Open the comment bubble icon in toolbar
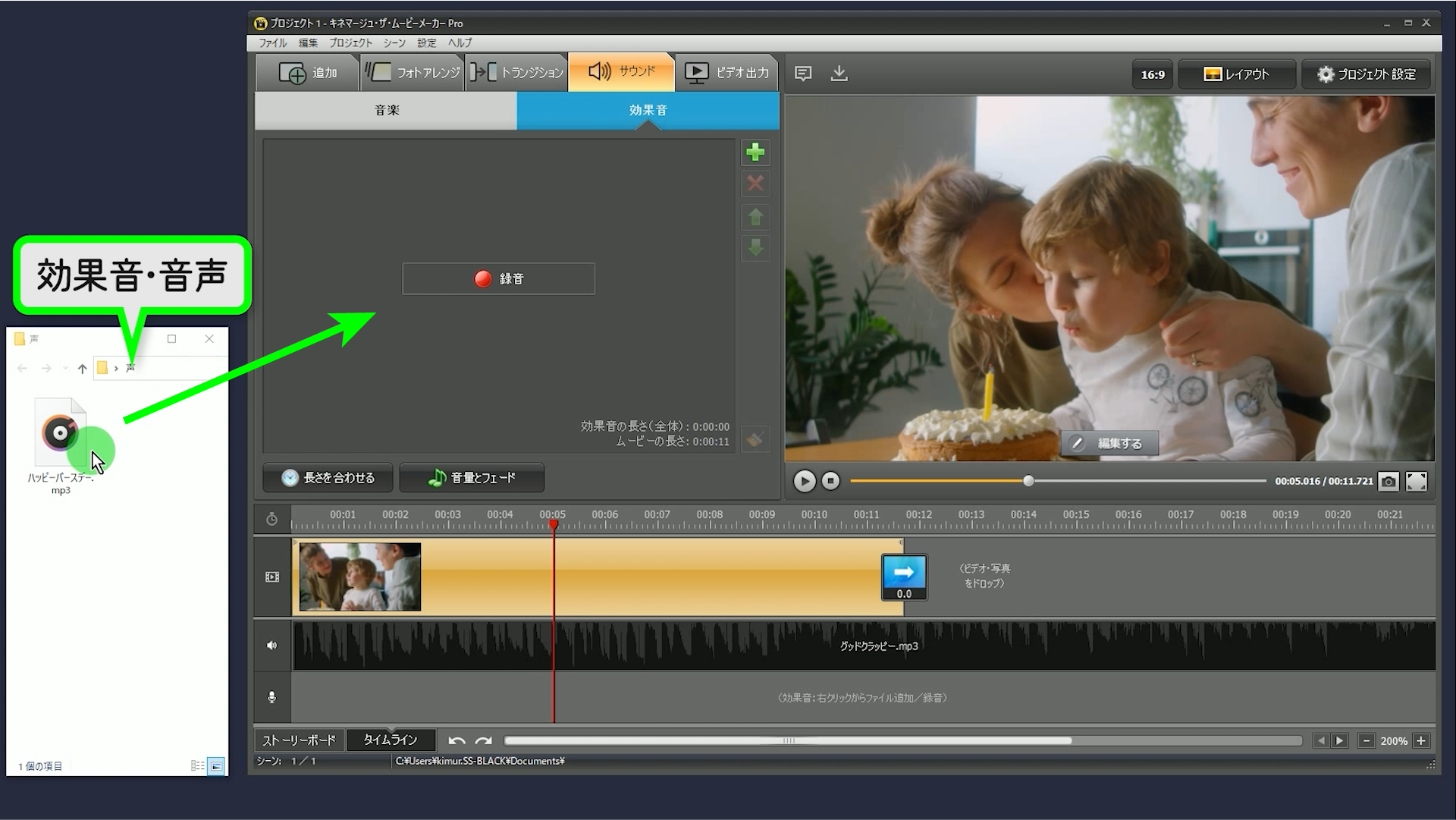Screen dimensions: 1456x820 point(803,74)
